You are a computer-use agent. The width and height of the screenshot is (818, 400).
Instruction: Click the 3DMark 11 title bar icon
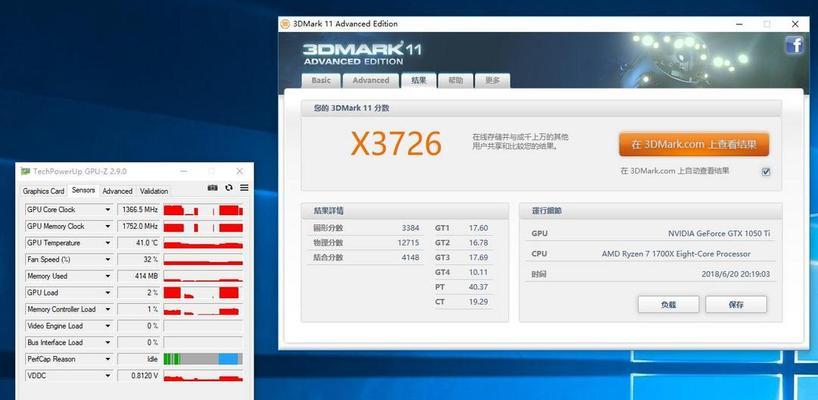[x=285, y=24]
